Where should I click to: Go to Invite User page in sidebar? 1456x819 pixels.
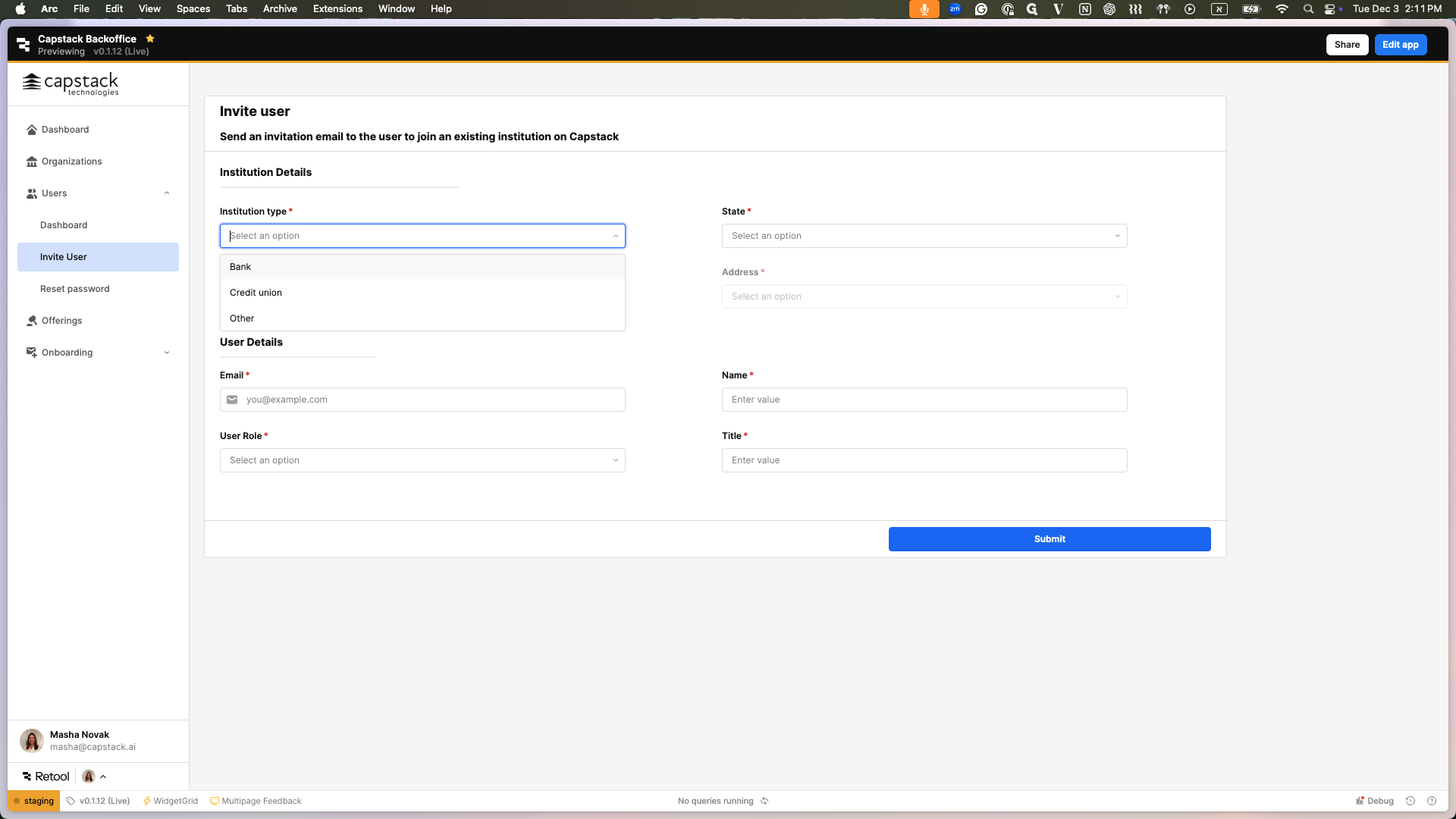(x=98, y=257)
